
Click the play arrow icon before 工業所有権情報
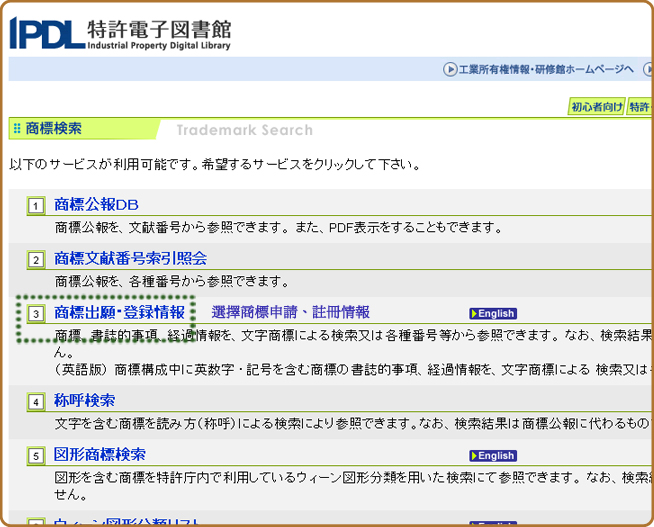(x=450, y=69)
